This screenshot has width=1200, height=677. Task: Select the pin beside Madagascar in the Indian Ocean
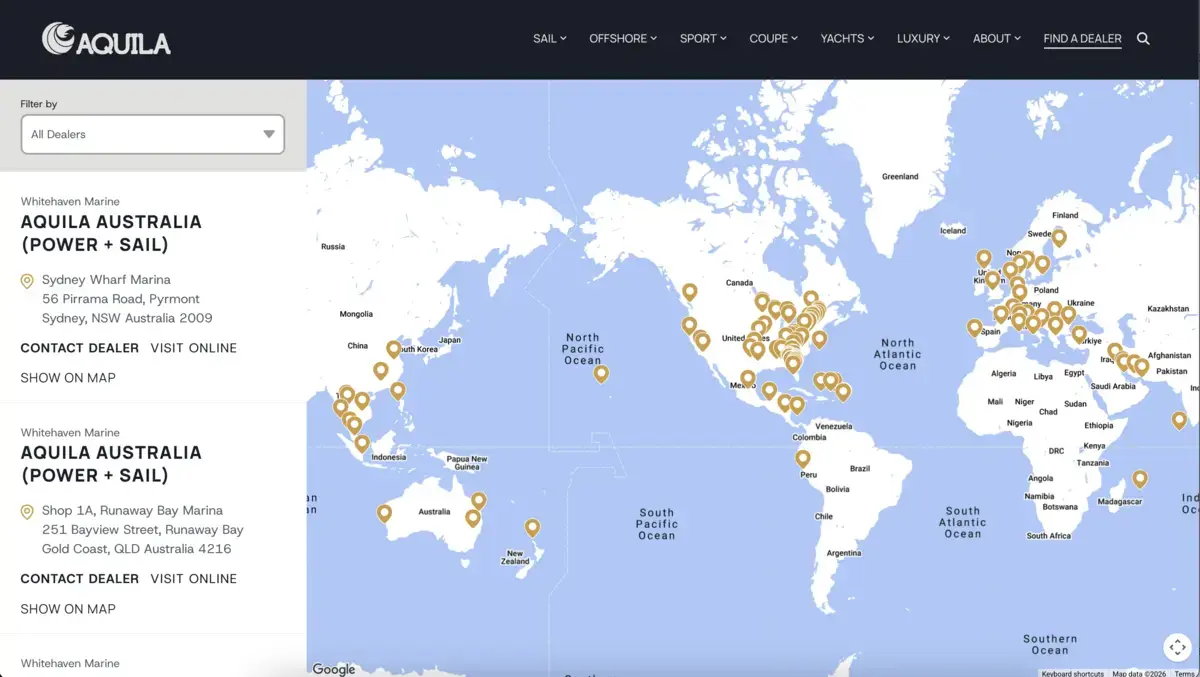(1140, 478)
